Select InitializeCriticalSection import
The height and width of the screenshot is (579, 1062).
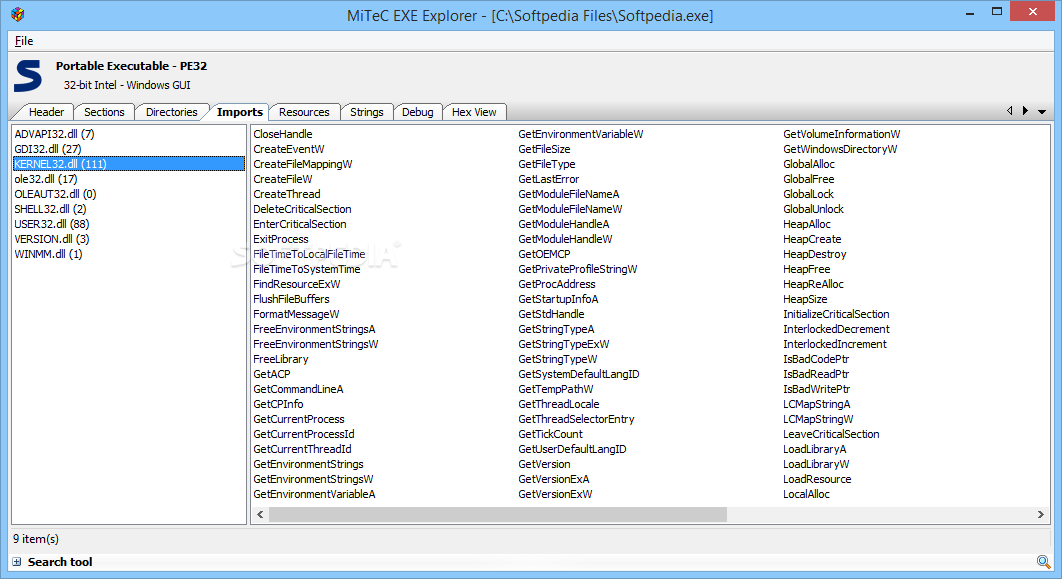tap(836, 314)
